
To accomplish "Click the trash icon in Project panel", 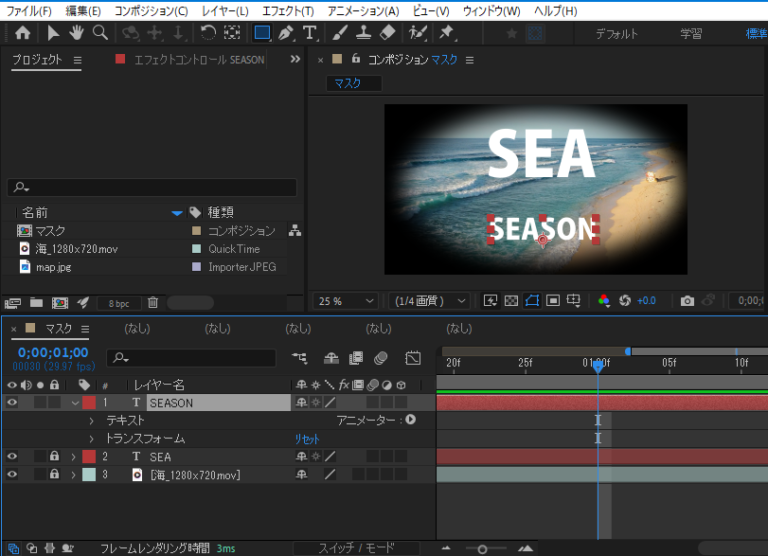I will (153, 302).
